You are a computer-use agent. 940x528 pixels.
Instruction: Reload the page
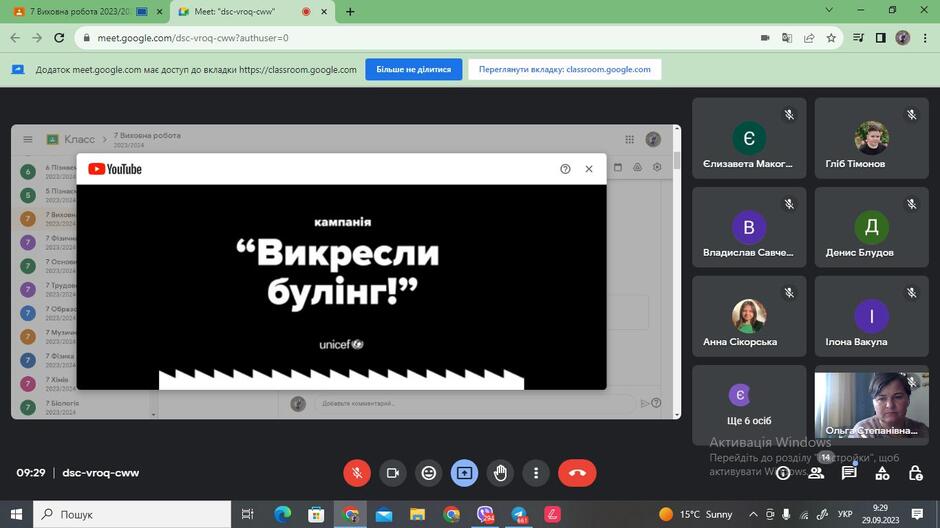(x=59, y=38)
